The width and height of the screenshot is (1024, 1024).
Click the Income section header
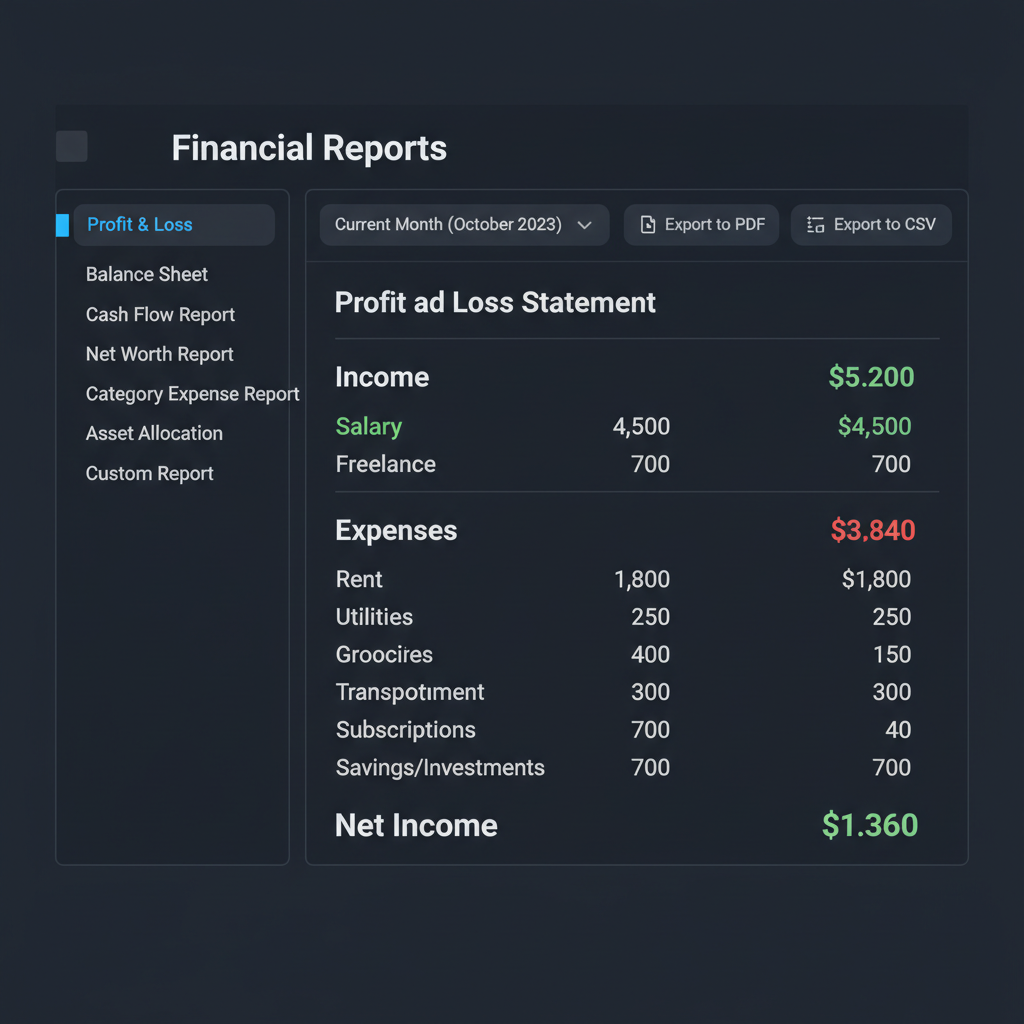[382, 377]
